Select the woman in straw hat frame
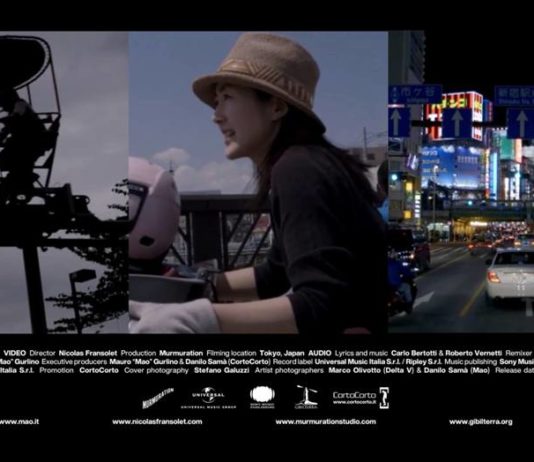The image size is (534, 462). pyautogui.click(x=258, y=182)
